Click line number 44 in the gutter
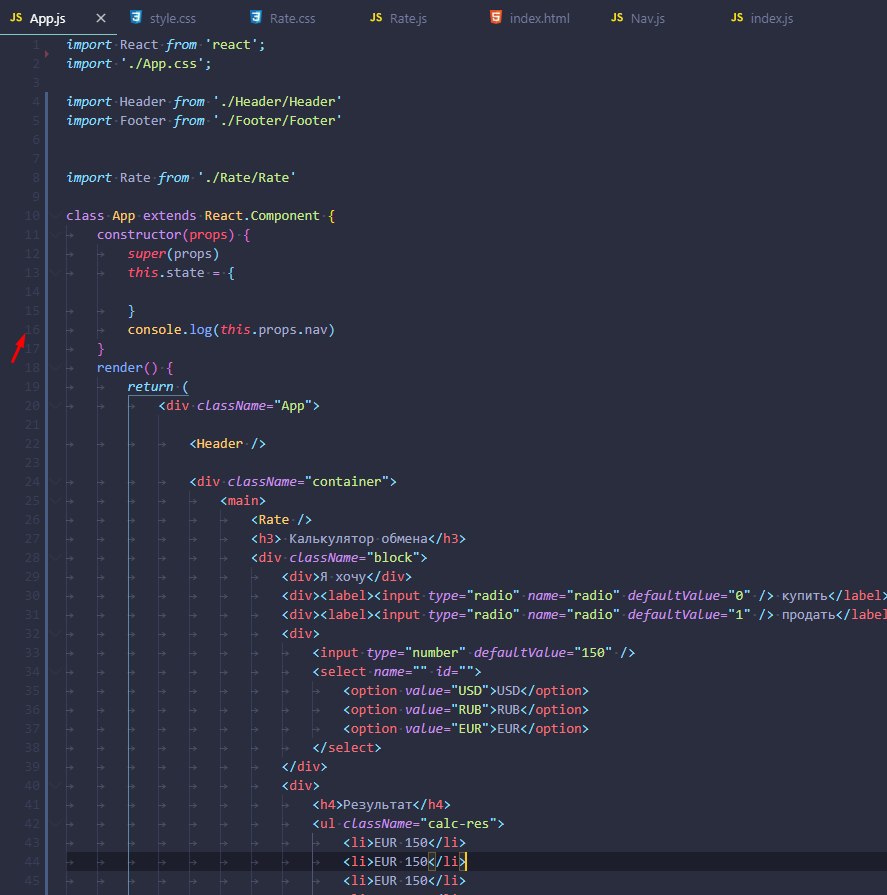Viewport: 887px width, 895px height. [32, 861]
